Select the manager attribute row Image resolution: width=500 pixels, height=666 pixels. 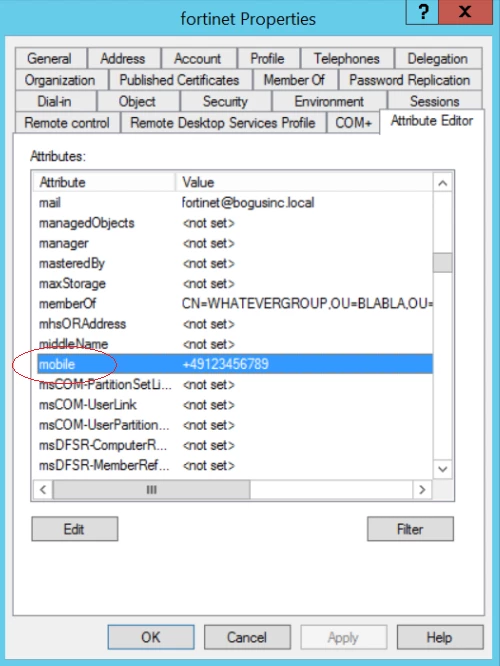233,243
